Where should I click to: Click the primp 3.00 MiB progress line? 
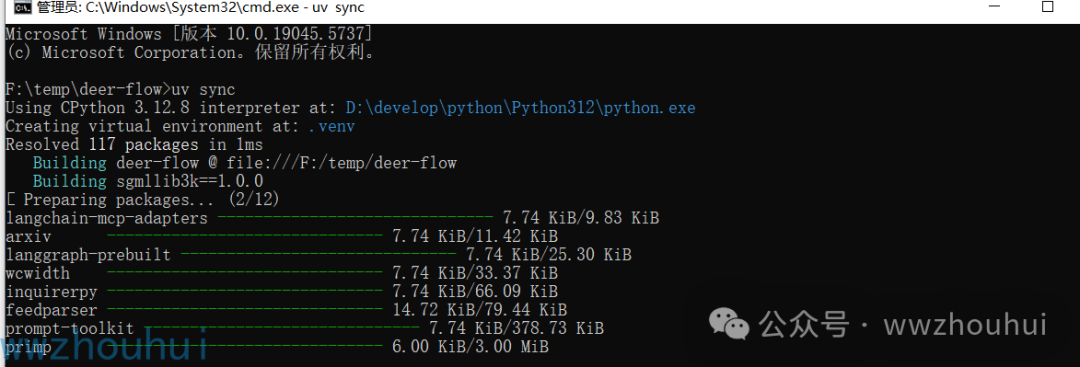click(x=277, y=347)
